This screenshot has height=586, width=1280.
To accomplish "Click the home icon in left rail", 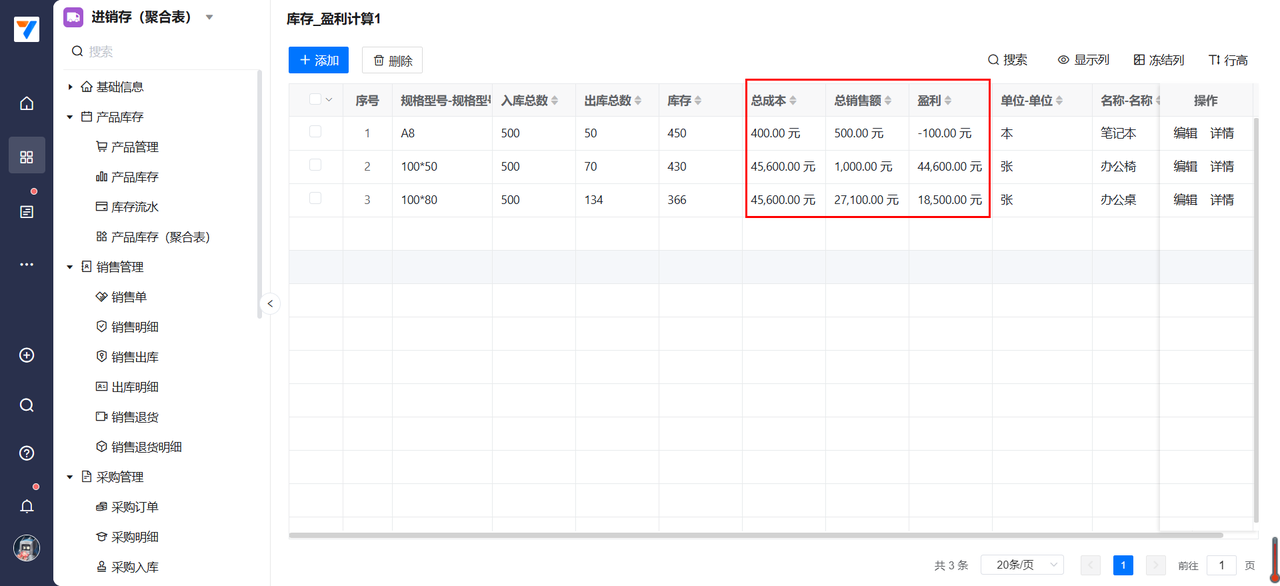I will (x=27, y=104).
